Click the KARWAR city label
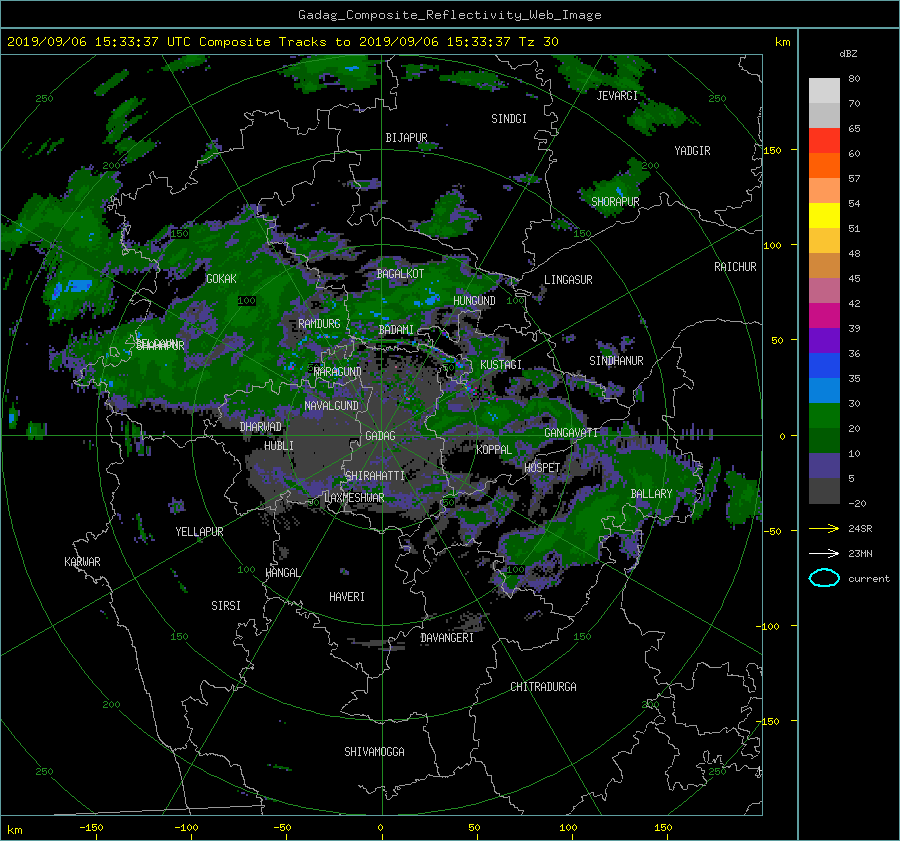Viewport: 900px width, 841px height. point(82,561)
